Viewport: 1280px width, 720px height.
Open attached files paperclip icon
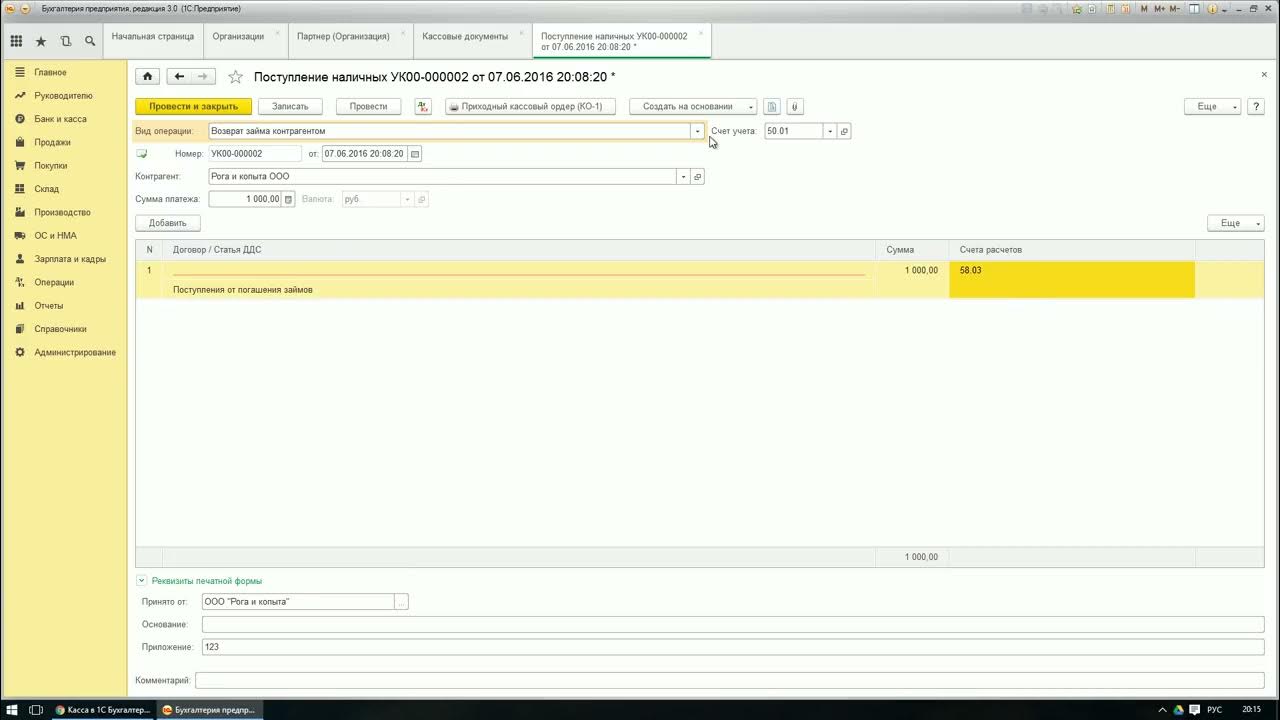point(795,106)
